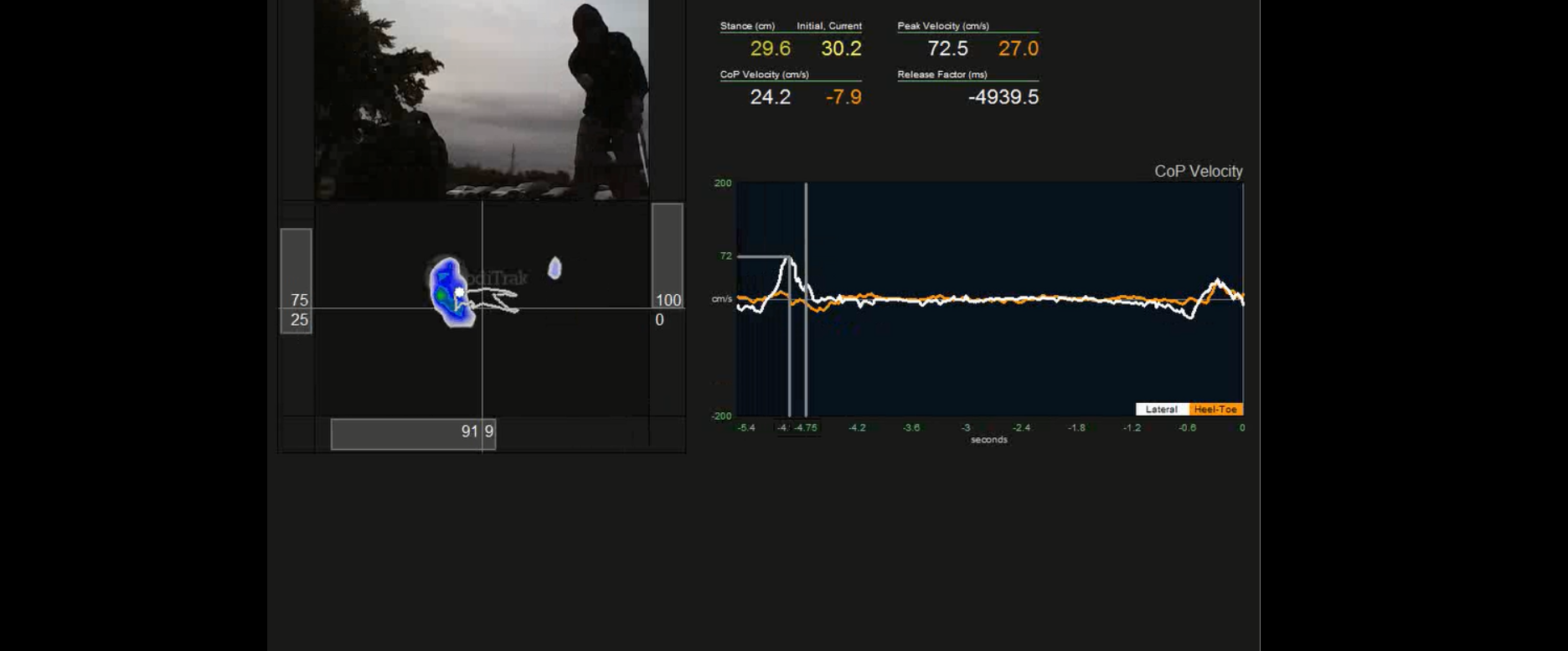Click the small right-foot pressure spot
This screenshot has width=1568, height=651.
pos(554,268)
